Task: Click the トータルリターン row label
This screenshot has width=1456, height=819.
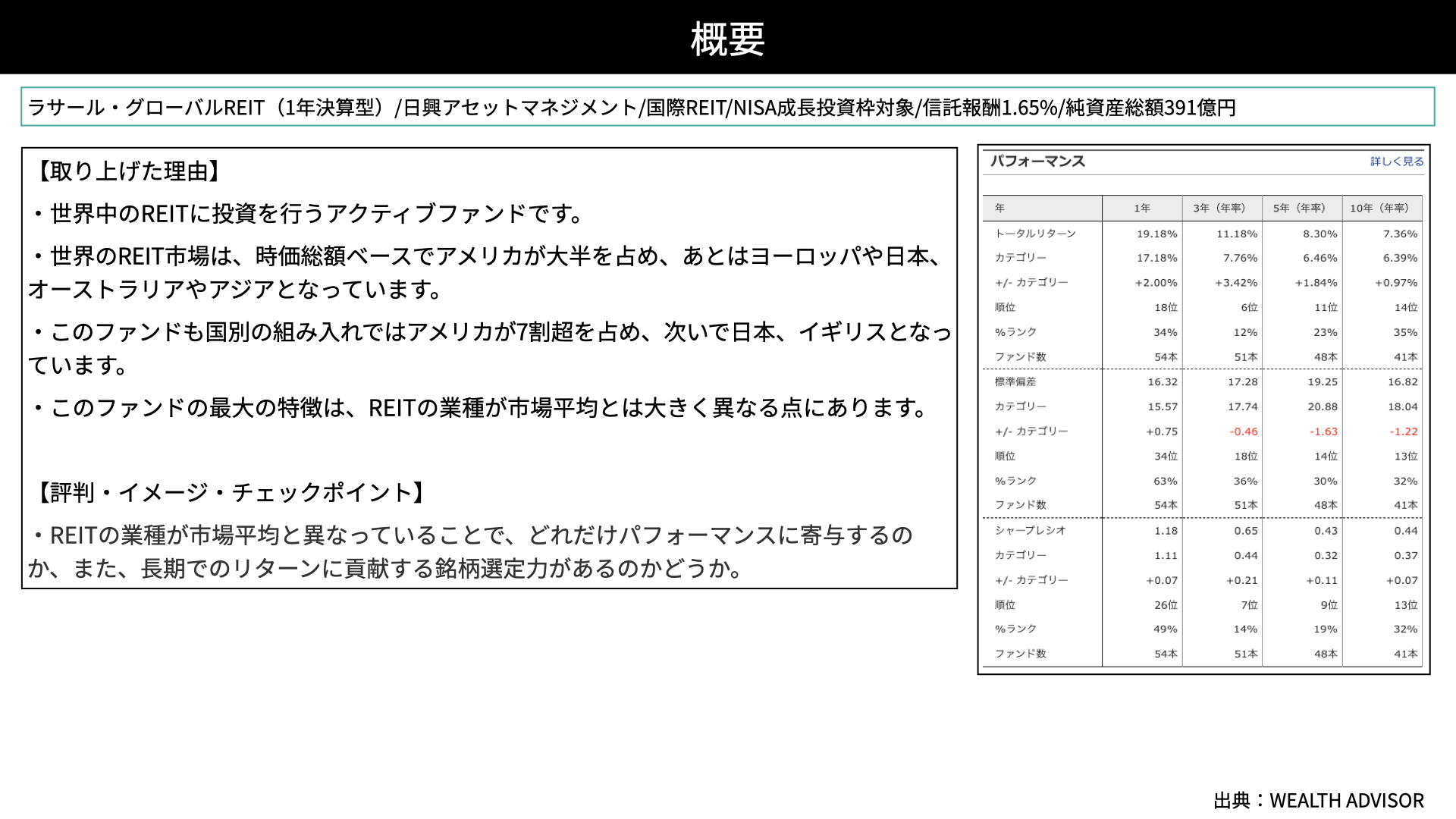Action: tap(1035, 234)
